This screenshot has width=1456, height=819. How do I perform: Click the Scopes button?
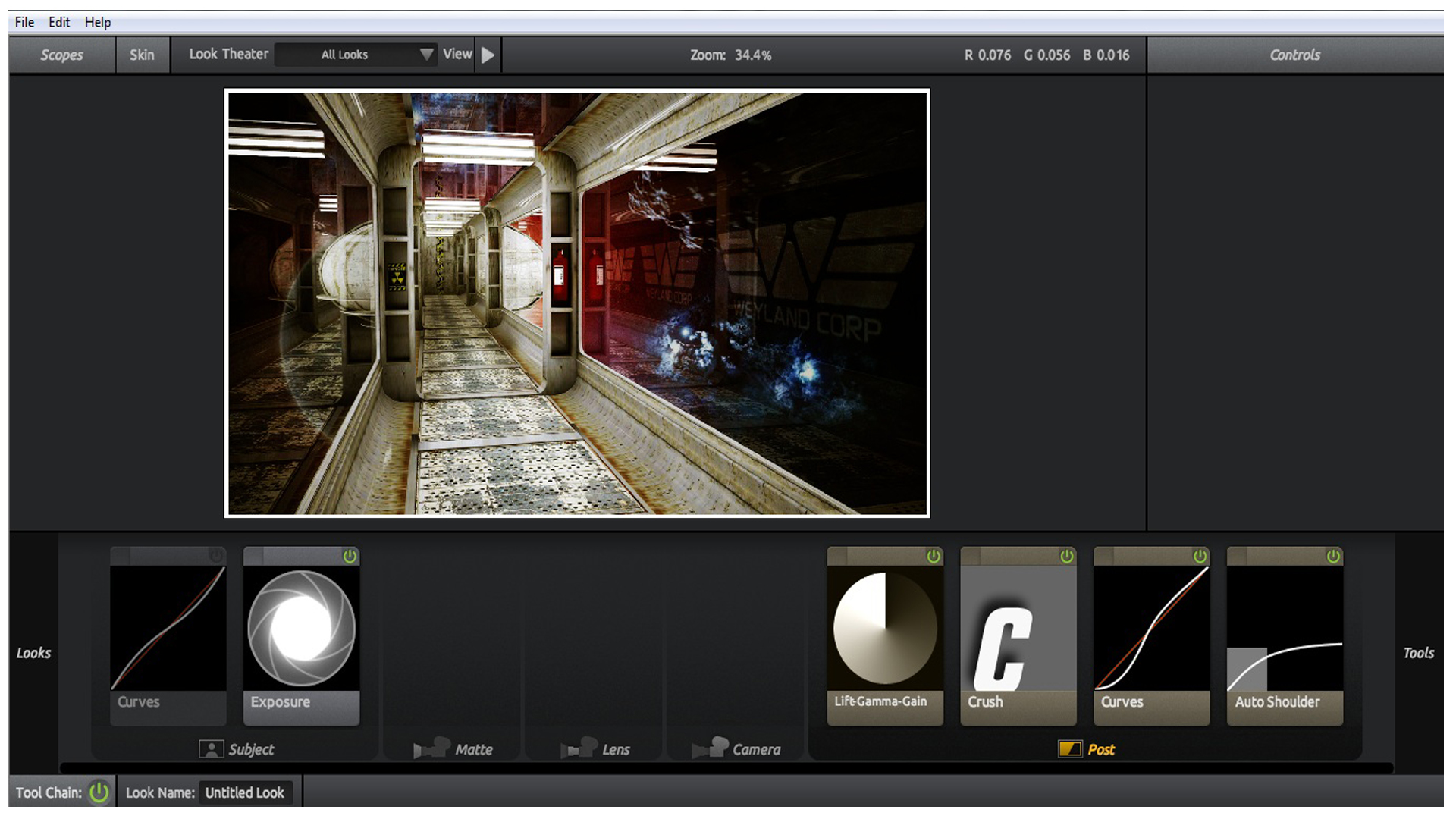coord(61,55)
